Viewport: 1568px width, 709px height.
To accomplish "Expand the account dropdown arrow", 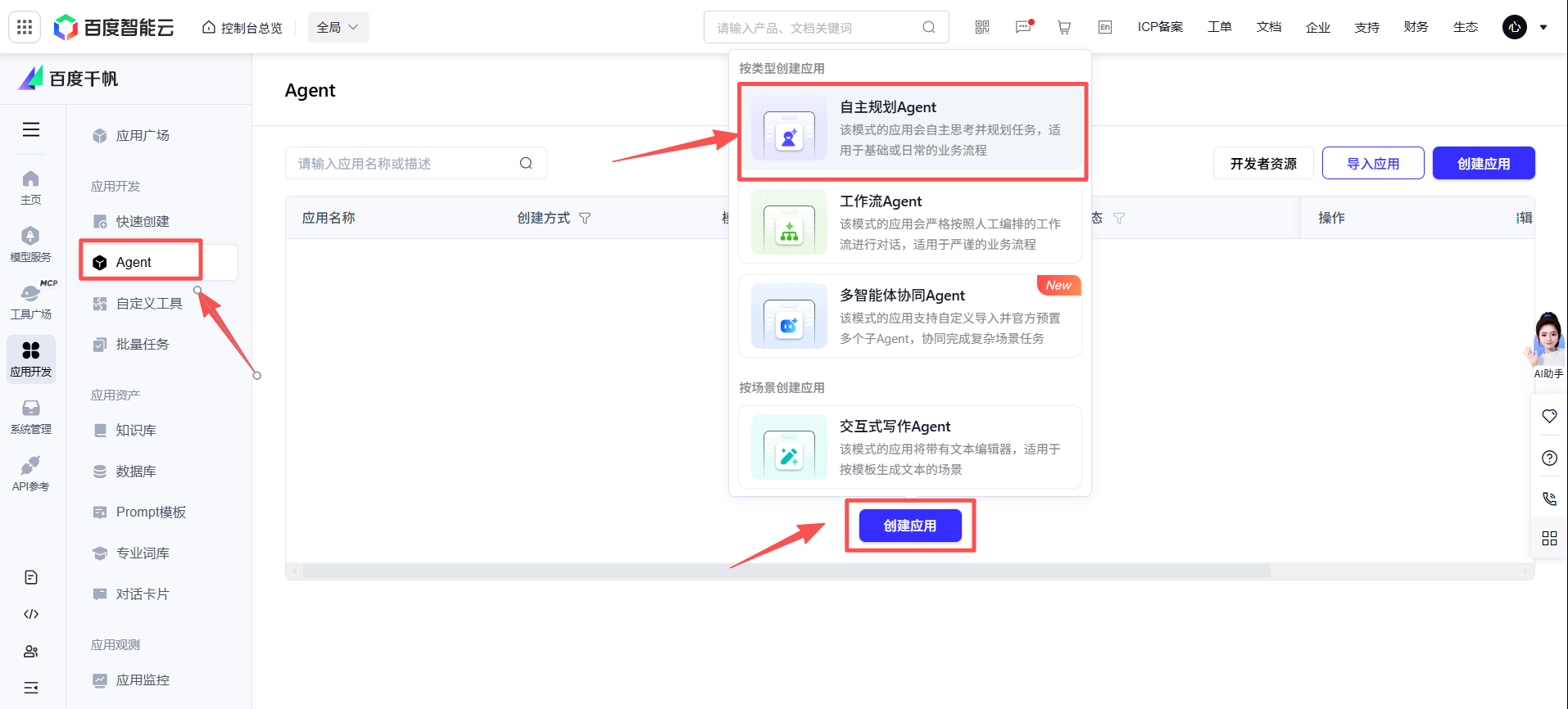I will pyautogui.click(x=1543, y=27).
